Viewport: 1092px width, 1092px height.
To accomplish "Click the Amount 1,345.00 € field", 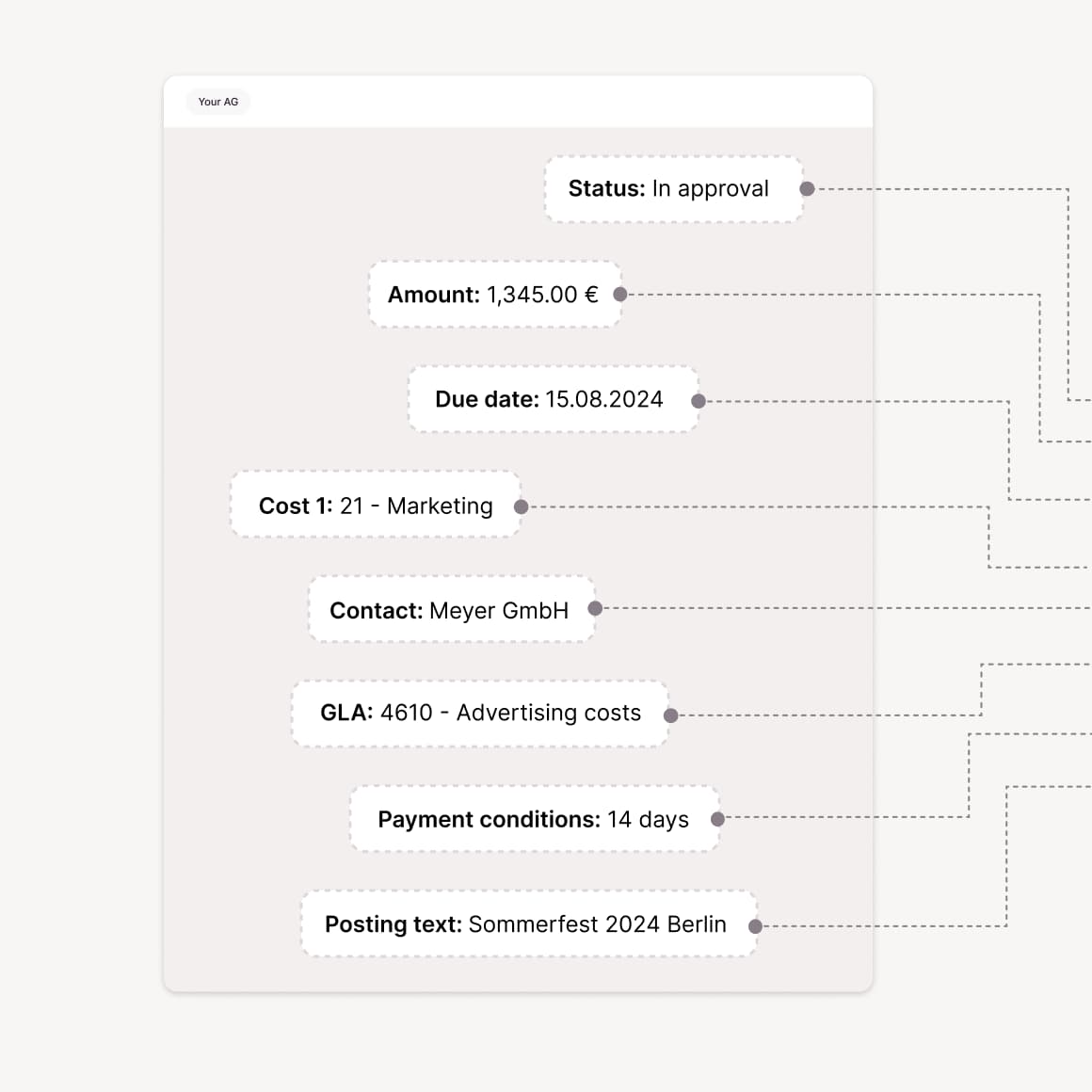I will point(493,295).
